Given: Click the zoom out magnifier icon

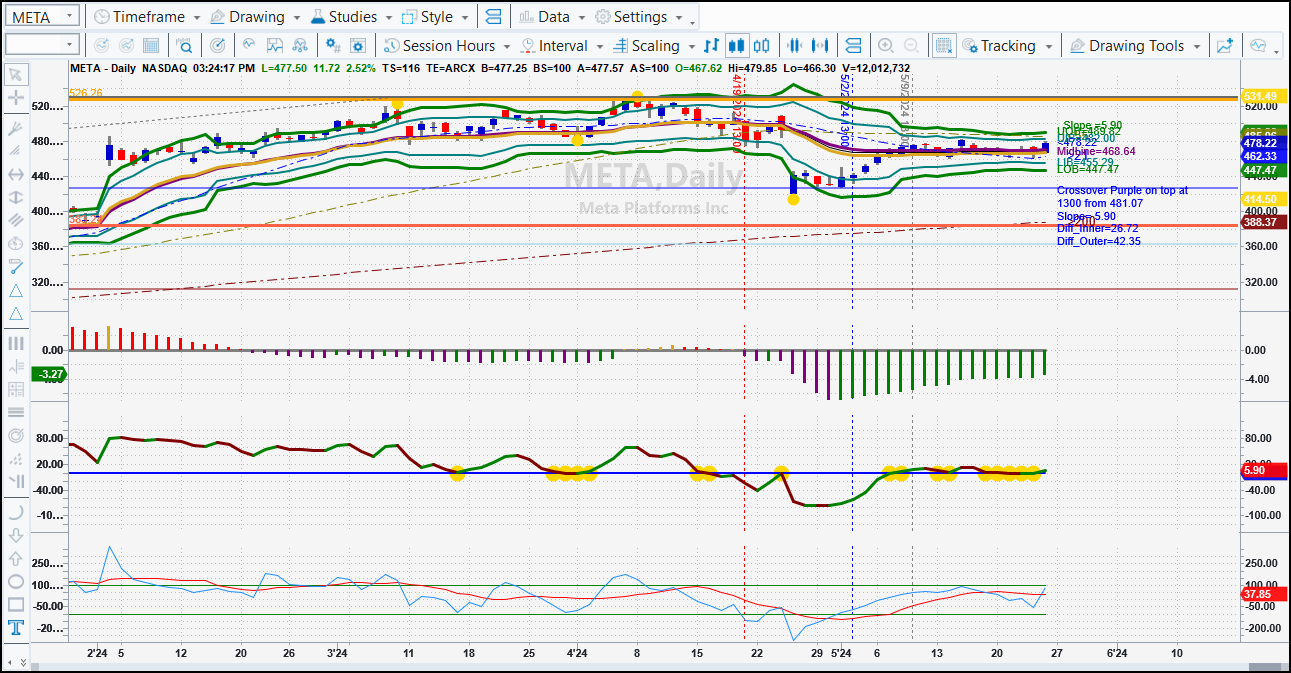Looking at the screenshot, I should click(x=911, y=45).
